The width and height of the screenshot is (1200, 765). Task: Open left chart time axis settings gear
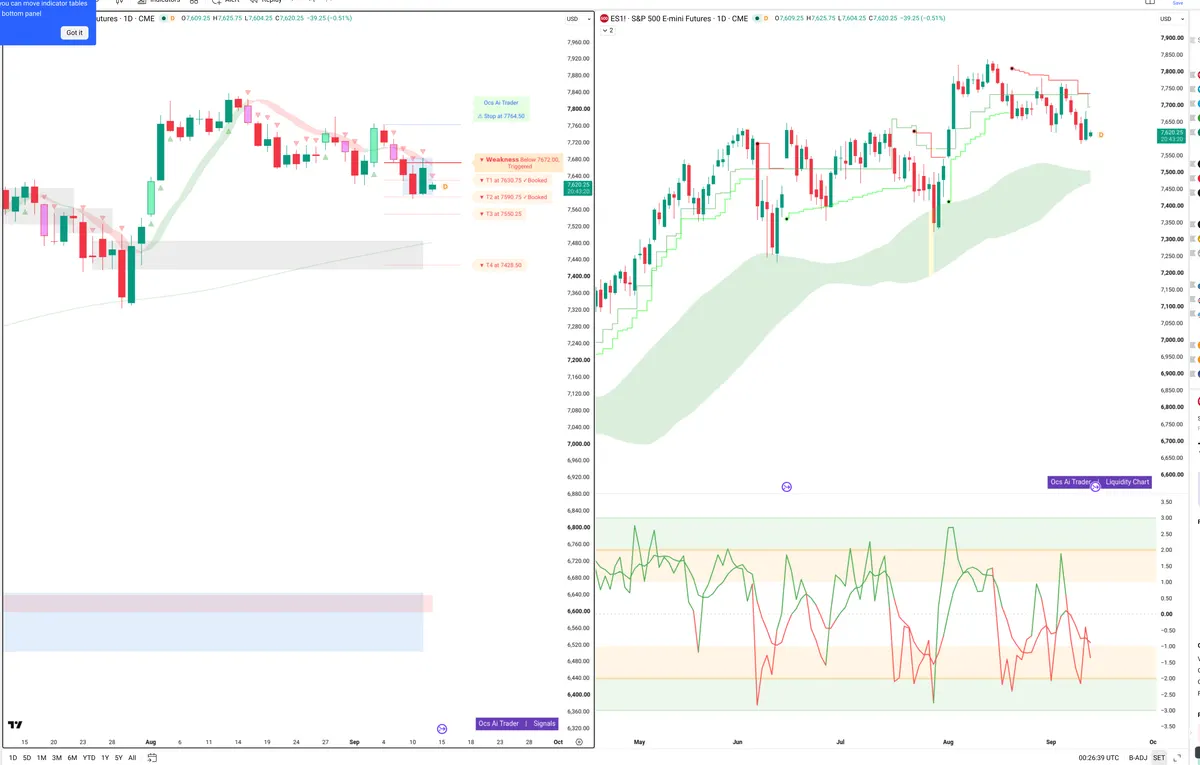point(579,742)
